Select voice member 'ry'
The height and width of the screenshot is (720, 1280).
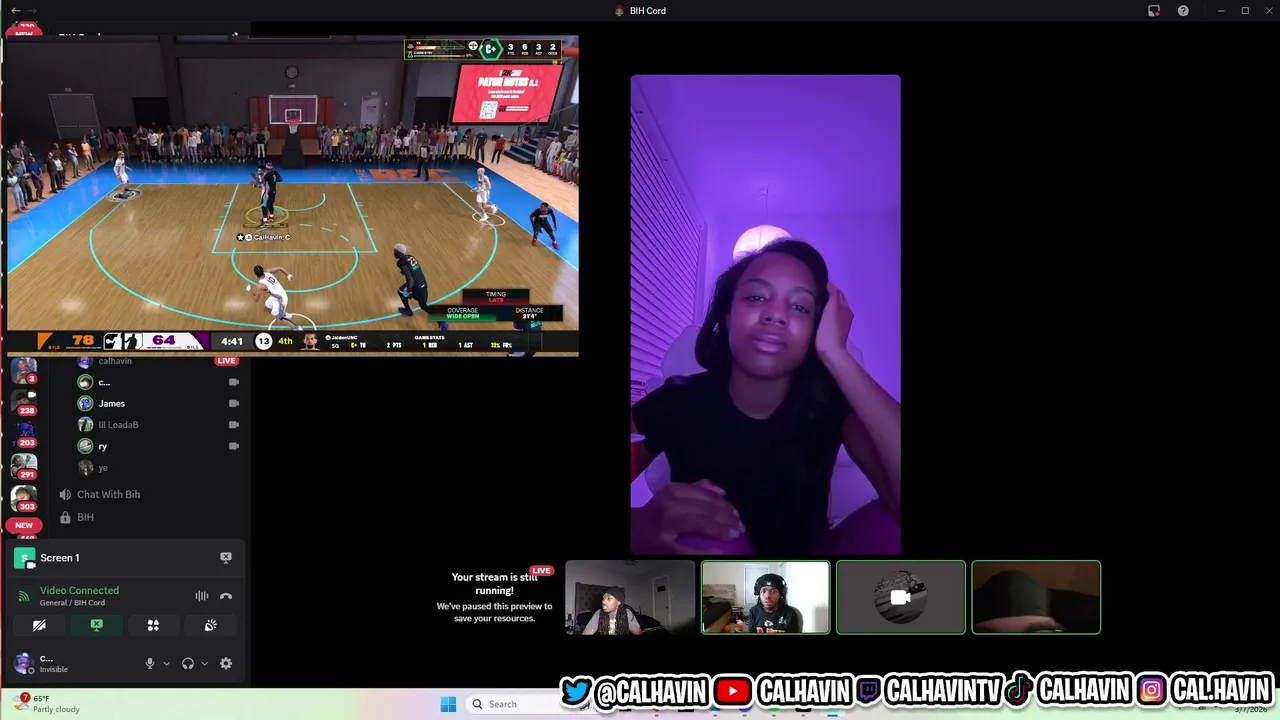(x=102, y=446)
